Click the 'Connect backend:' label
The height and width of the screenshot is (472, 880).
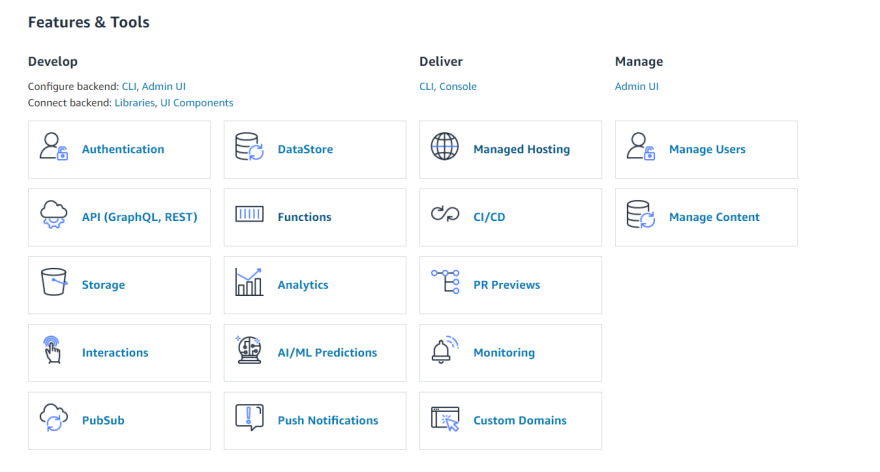(x=70, y=103)
